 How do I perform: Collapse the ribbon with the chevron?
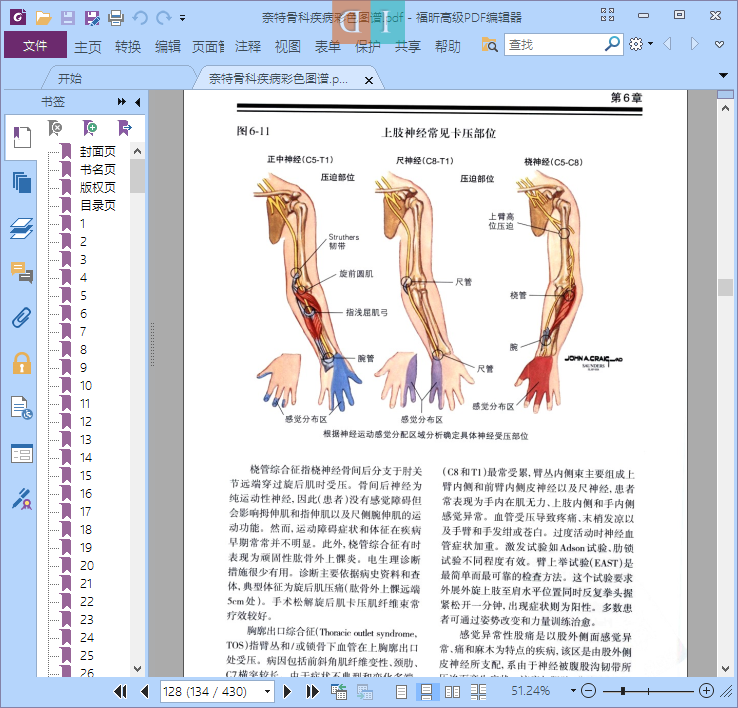(x=719, y=45)
